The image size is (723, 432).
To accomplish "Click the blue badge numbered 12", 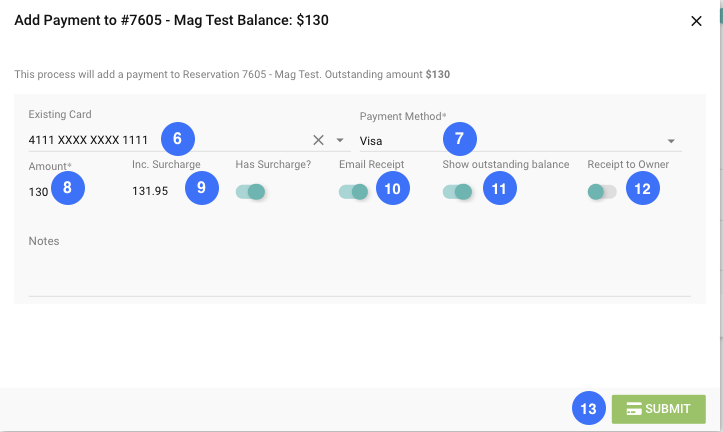I will [x=643, y=189].
